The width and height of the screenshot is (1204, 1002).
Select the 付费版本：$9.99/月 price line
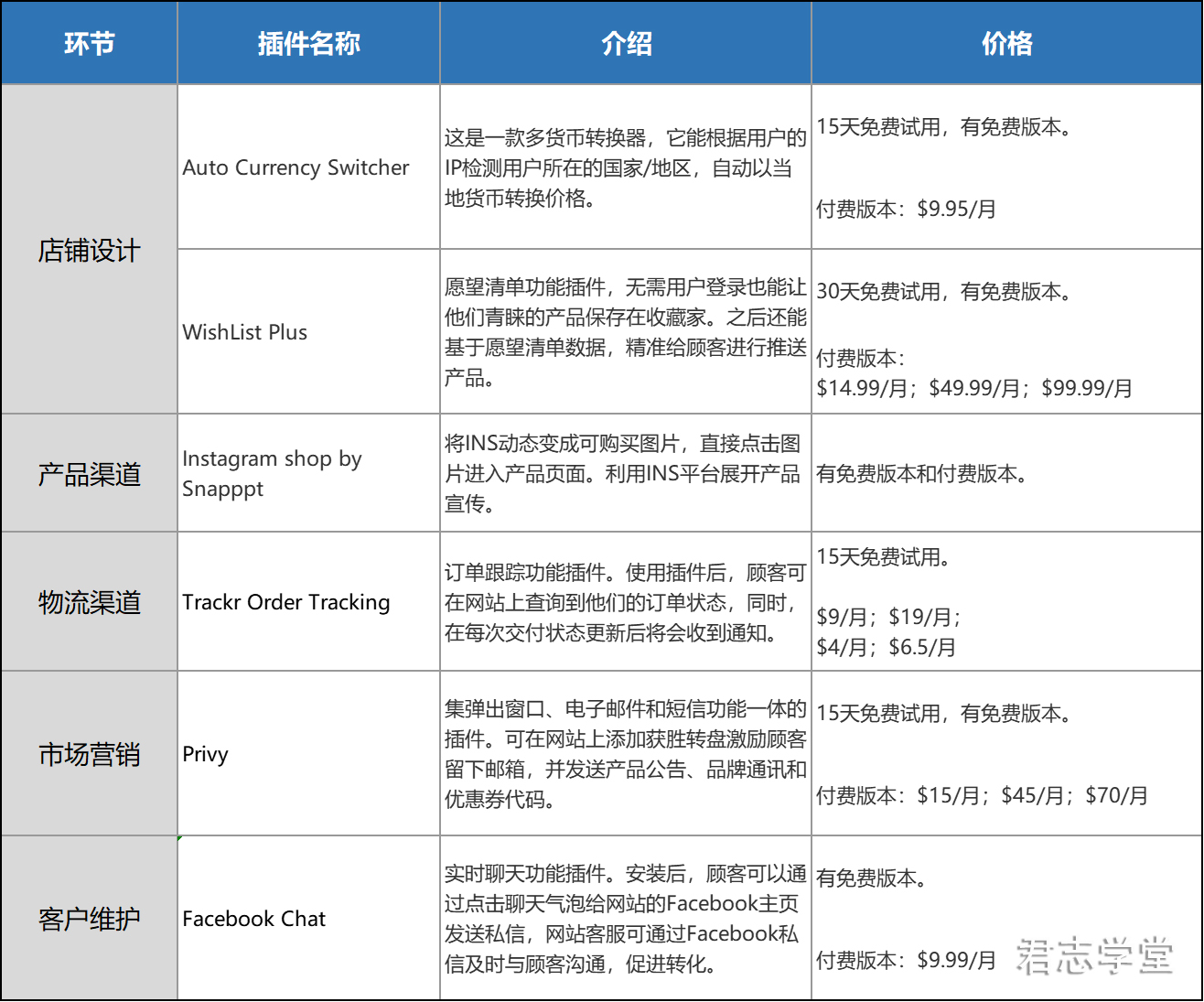pyautogui.click(x=907, y=960)
